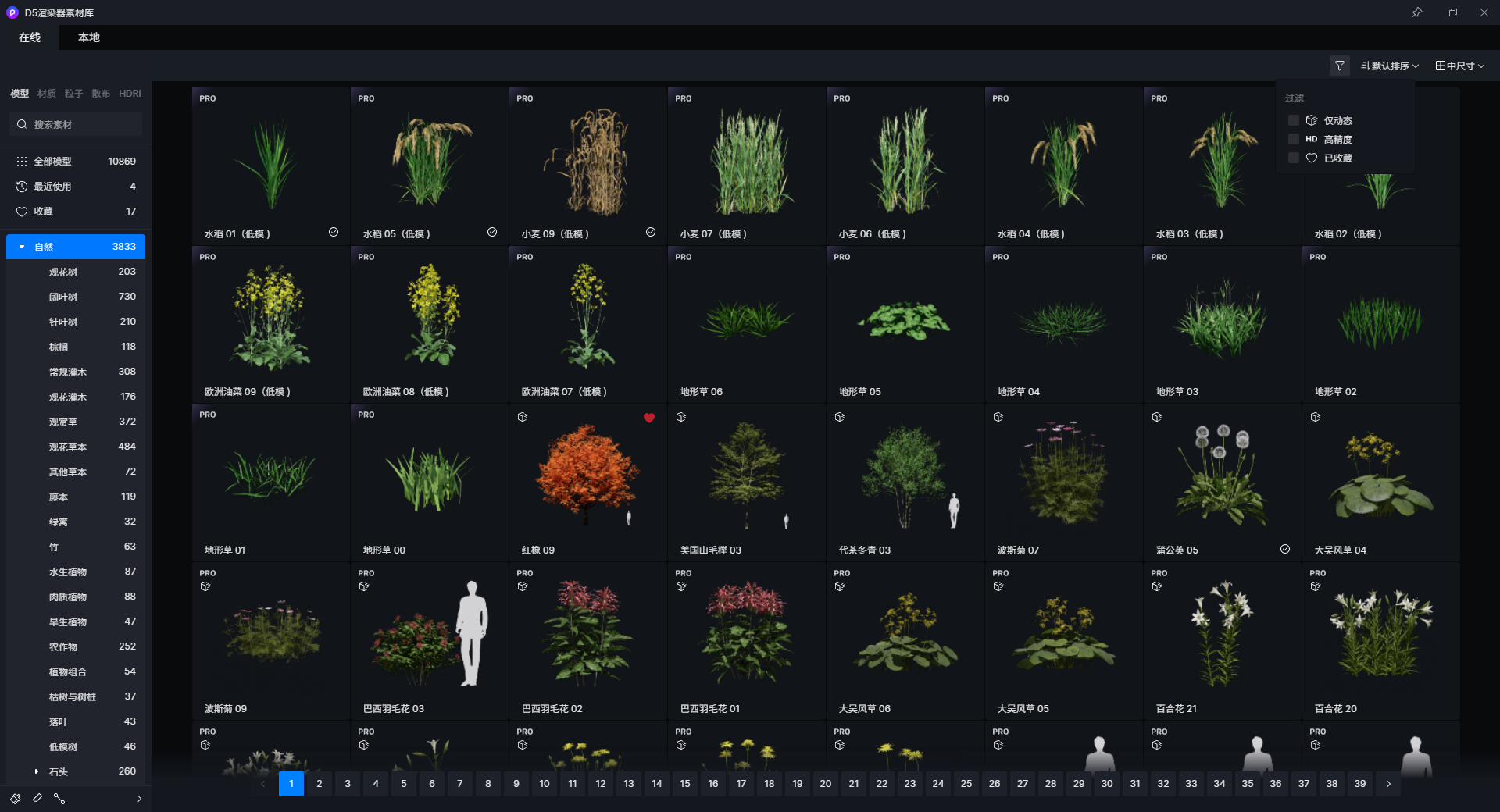1500x812 pixels.
Task: Go to page 5
Action: point(404,784)
